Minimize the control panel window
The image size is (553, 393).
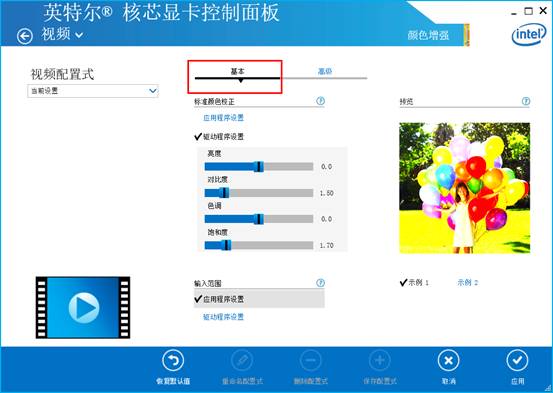(x=514, y=13)
